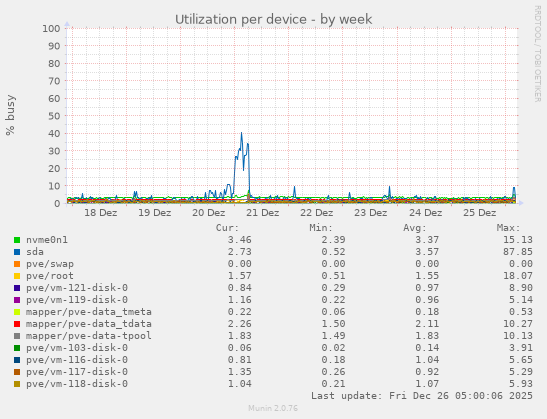Click the 18 Dez x-axis label
This screenshot has height=419, width=547.
point(100,213)
